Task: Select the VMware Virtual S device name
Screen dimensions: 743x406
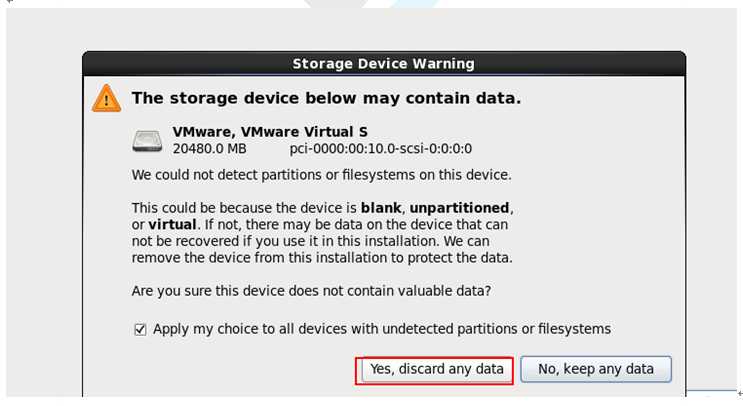Action: 270,131
